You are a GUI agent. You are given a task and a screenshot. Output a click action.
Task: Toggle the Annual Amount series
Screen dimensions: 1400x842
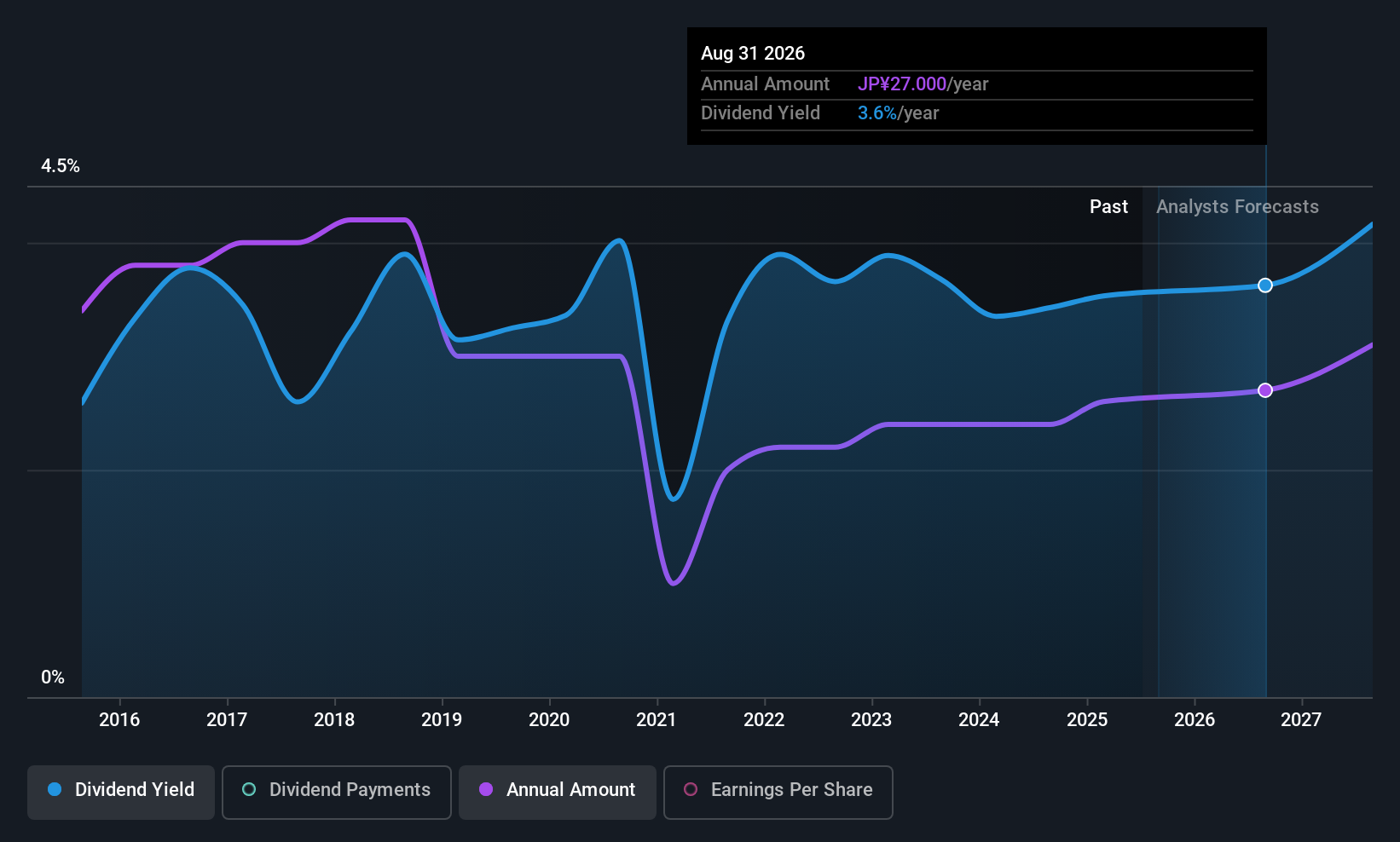click(558, 793)
